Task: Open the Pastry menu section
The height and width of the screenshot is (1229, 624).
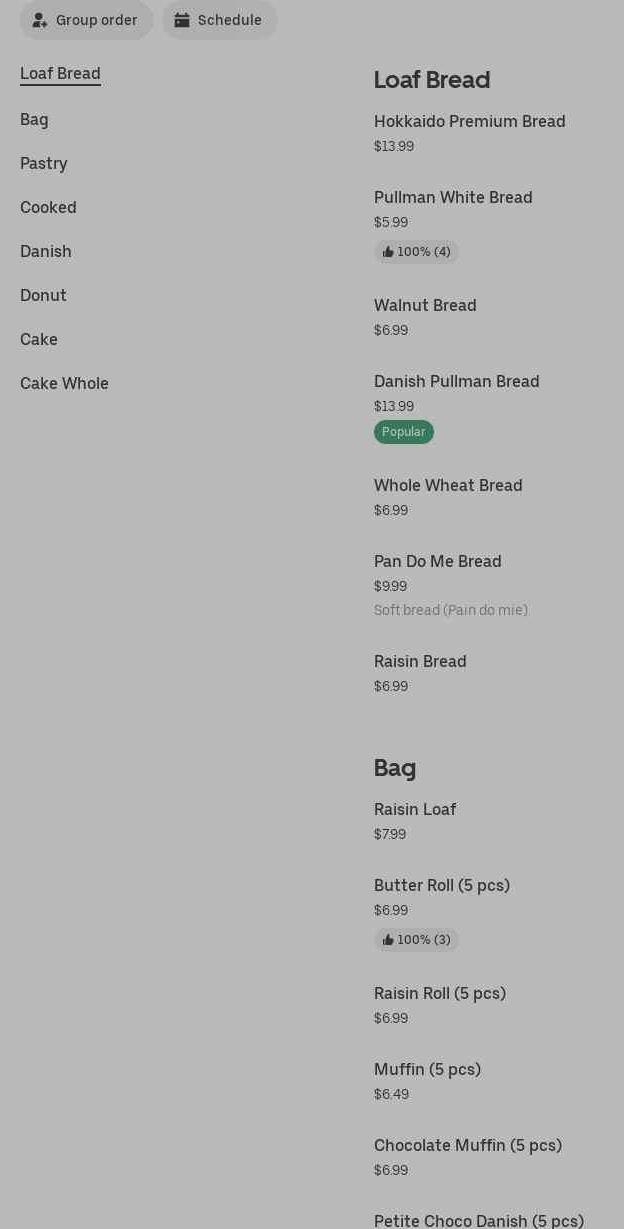Action: pos(44,164)
